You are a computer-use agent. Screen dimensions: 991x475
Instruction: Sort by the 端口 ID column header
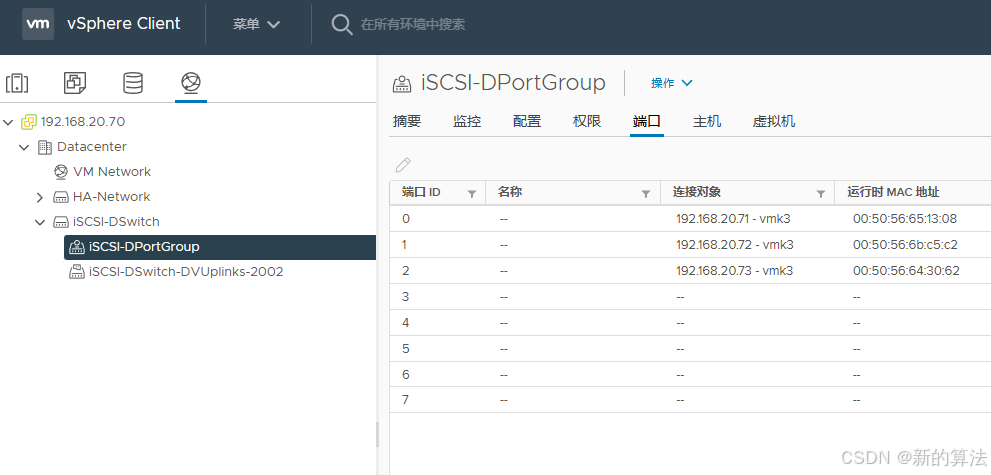coord(421,192)
